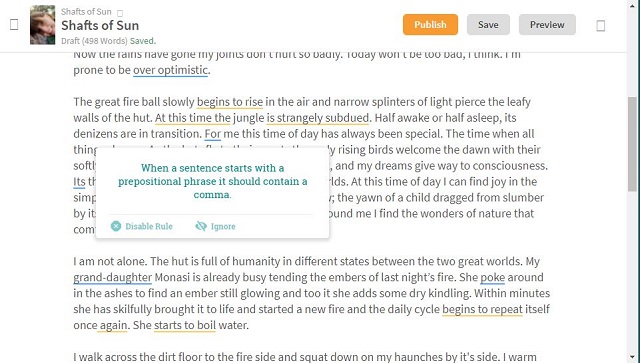Click the square icon left of the avatar

click(x=14, y=24)
